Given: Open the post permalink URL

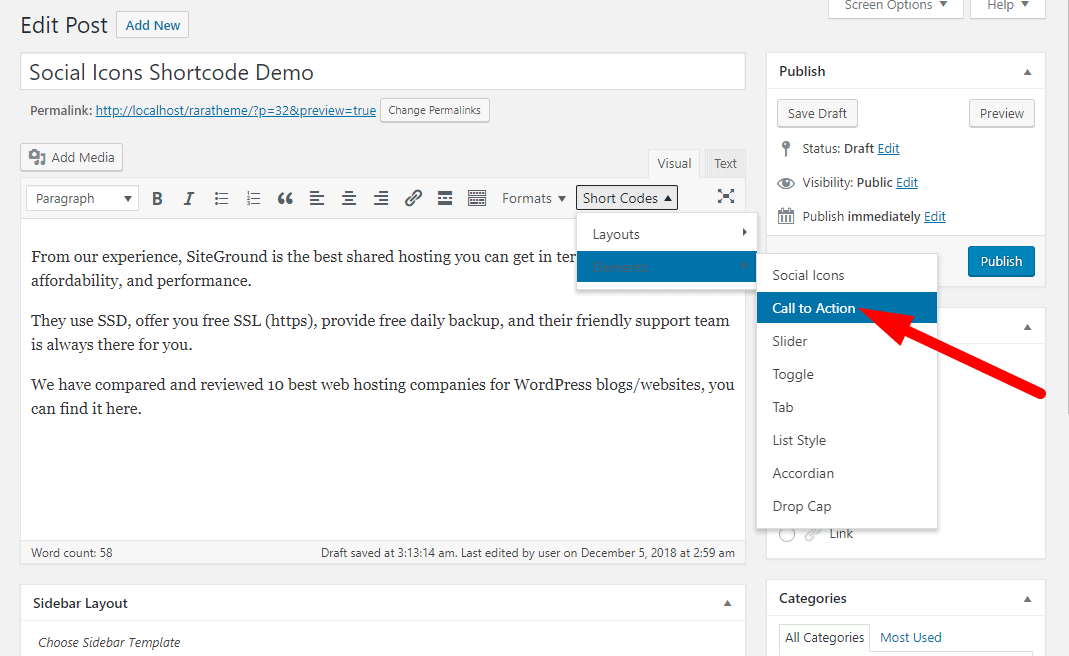Looking at the screenshot, I should tap(236, 110).
